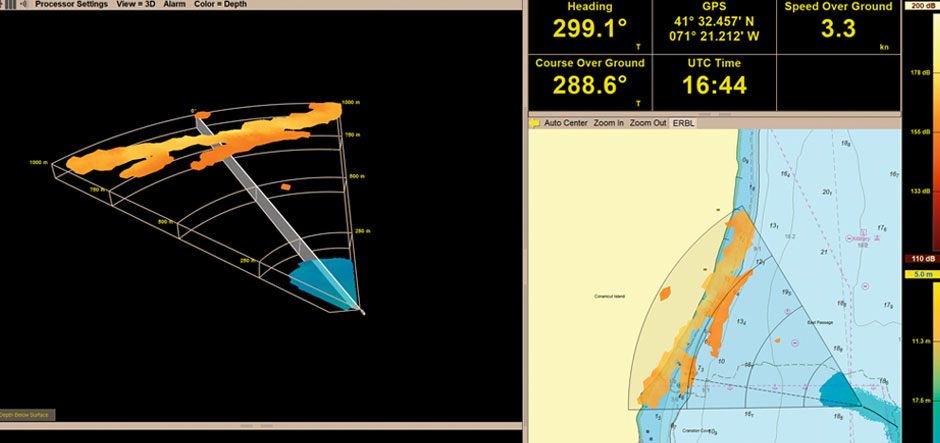Click the 110 dB threshold marker on scale
The height and width of the screenshot is (443, 940).
click(921, 258)
